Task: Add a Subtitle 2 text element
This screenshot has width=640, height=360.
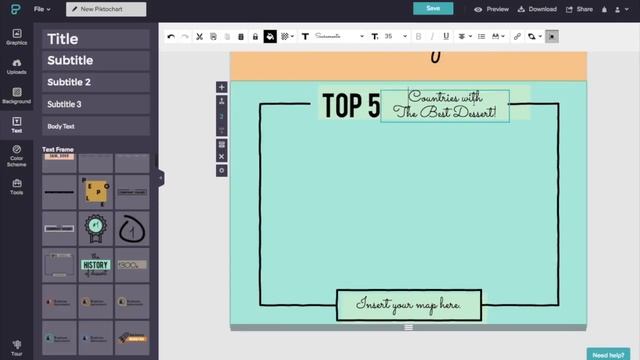Action: (96, 82)
